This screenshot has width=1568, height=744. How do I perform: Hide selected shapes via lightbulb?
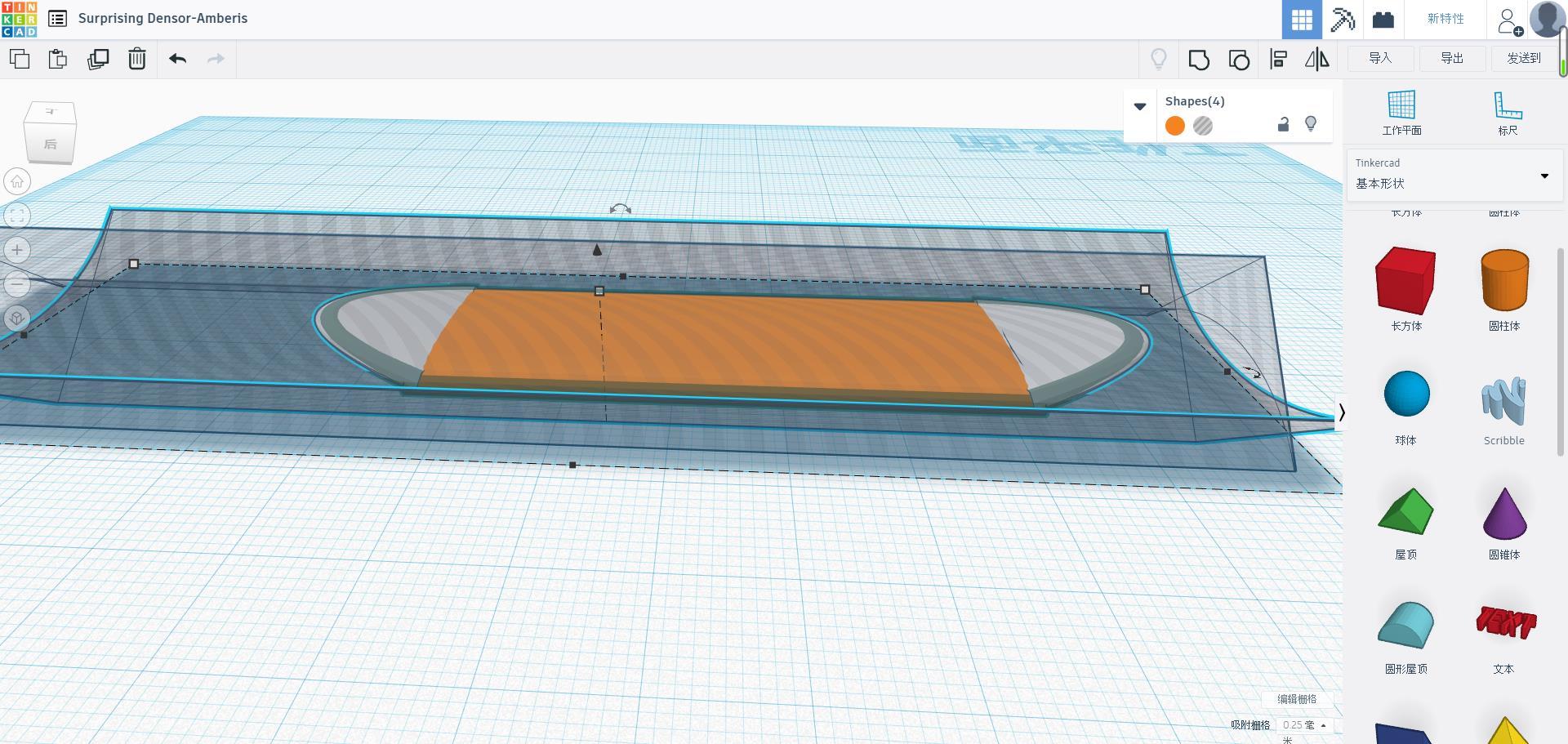point(1311,124)
